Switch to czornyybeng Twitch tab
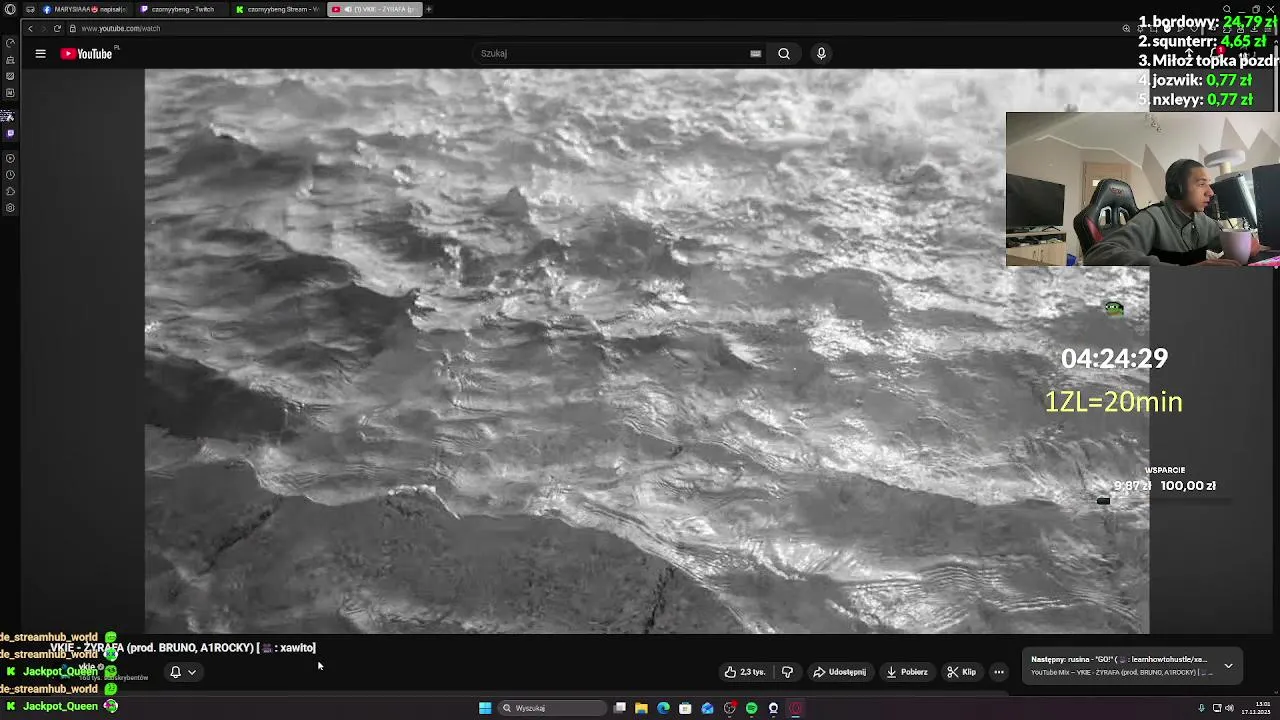The height and width of the screenshot is (720, 1280). (181, 9)
